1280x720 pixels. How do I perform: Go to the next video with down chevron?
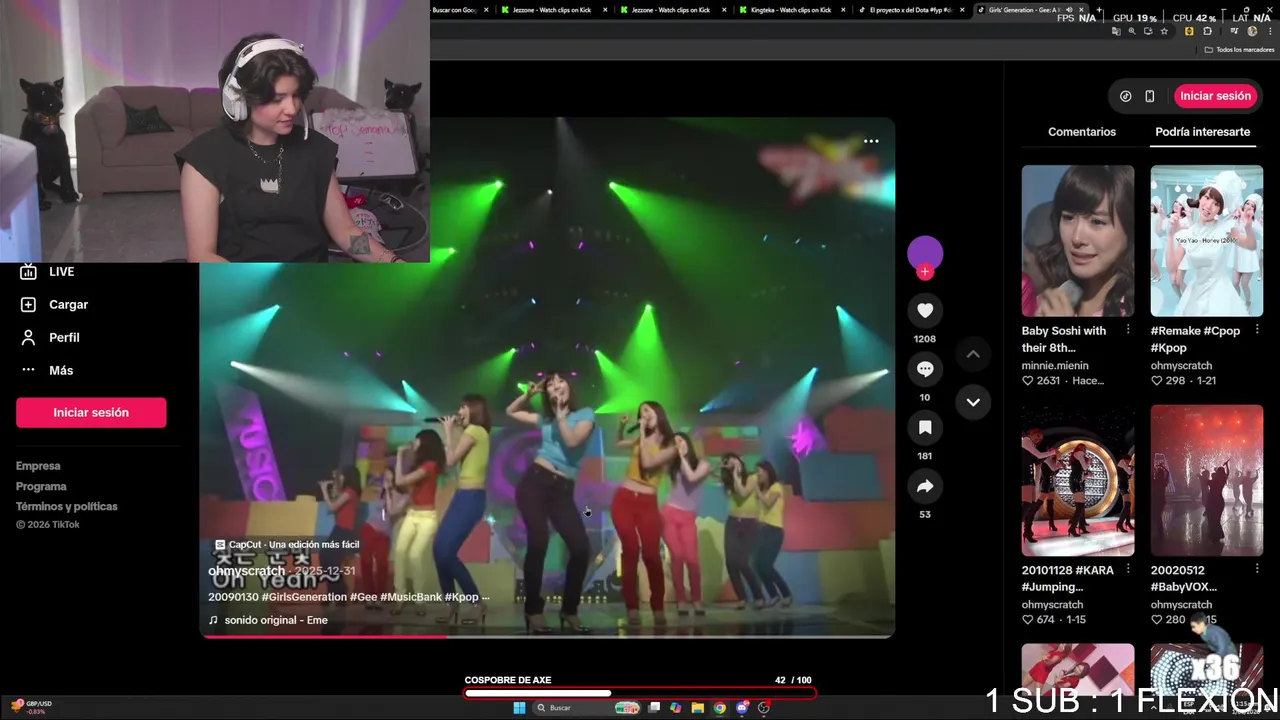[x=973, y=402]
